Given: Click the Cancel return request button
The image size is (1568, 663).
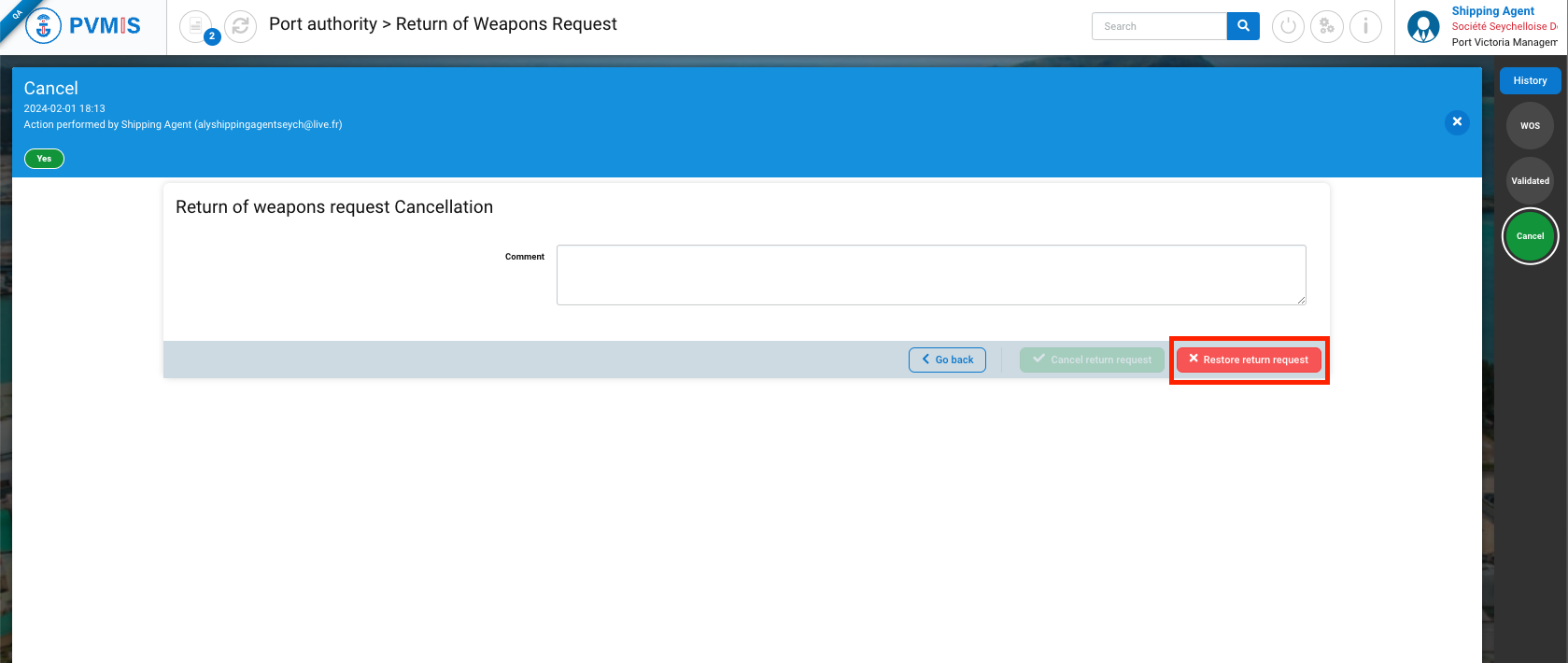Looking at the screenshot, I should click(x=1092, y=360).
